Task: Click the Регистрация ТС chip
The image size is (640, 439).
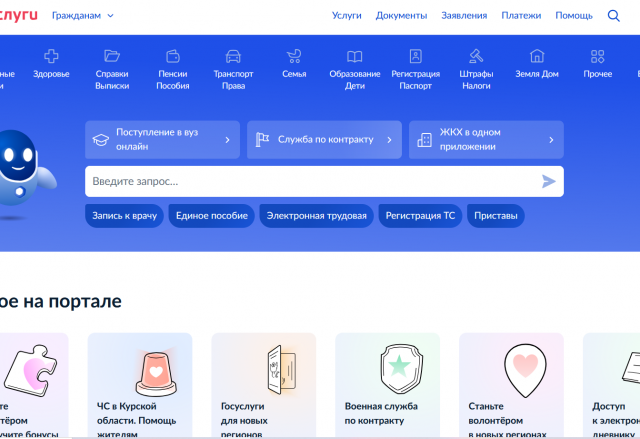Action: tap(420, 216)
